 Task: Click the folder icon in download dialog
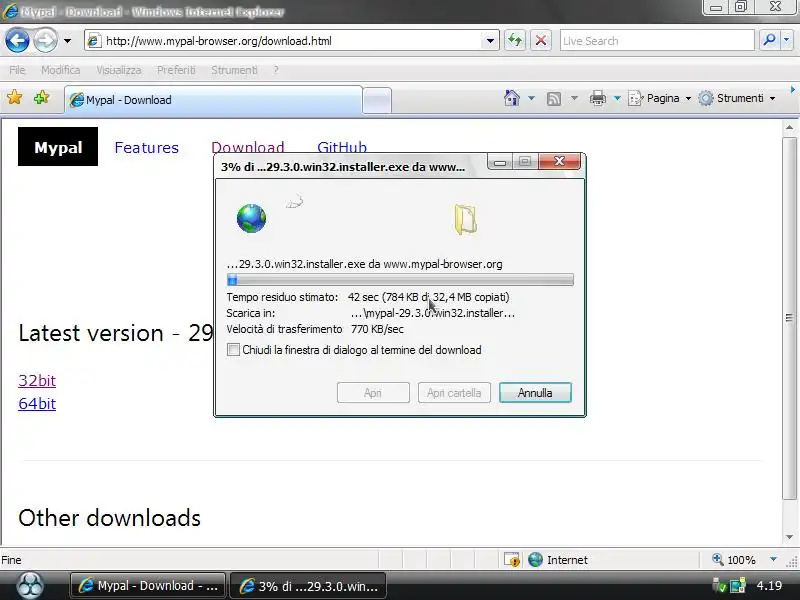465,219
